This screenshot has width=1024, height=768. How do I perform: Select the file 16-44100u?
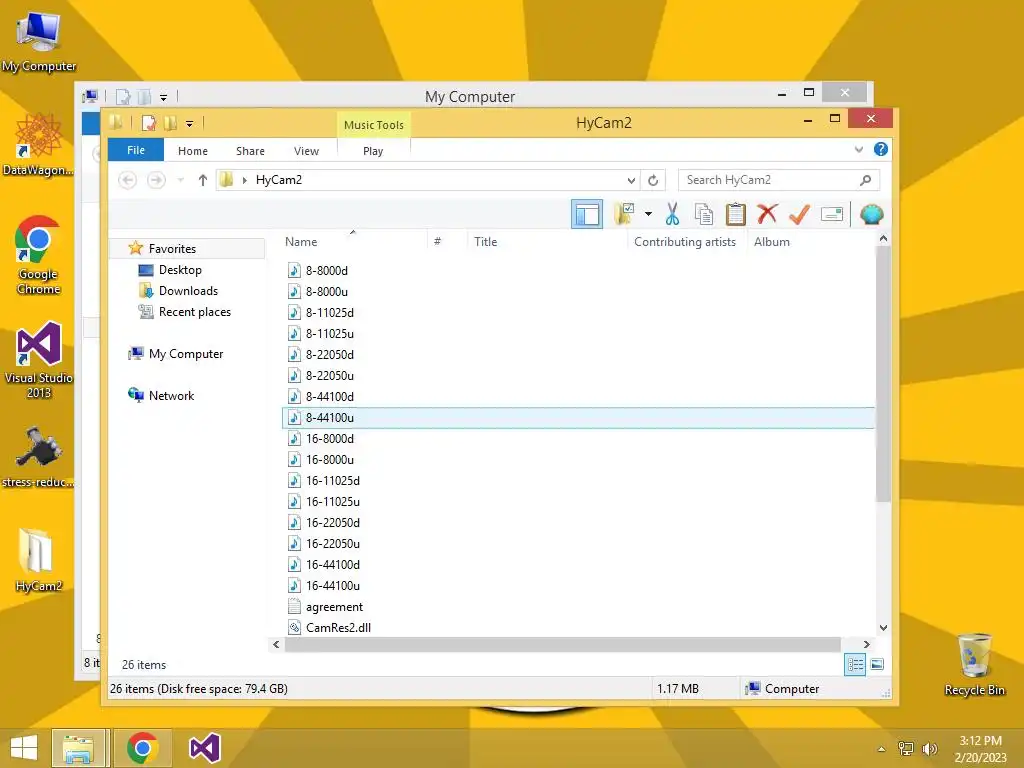click(x=332, y=586)
